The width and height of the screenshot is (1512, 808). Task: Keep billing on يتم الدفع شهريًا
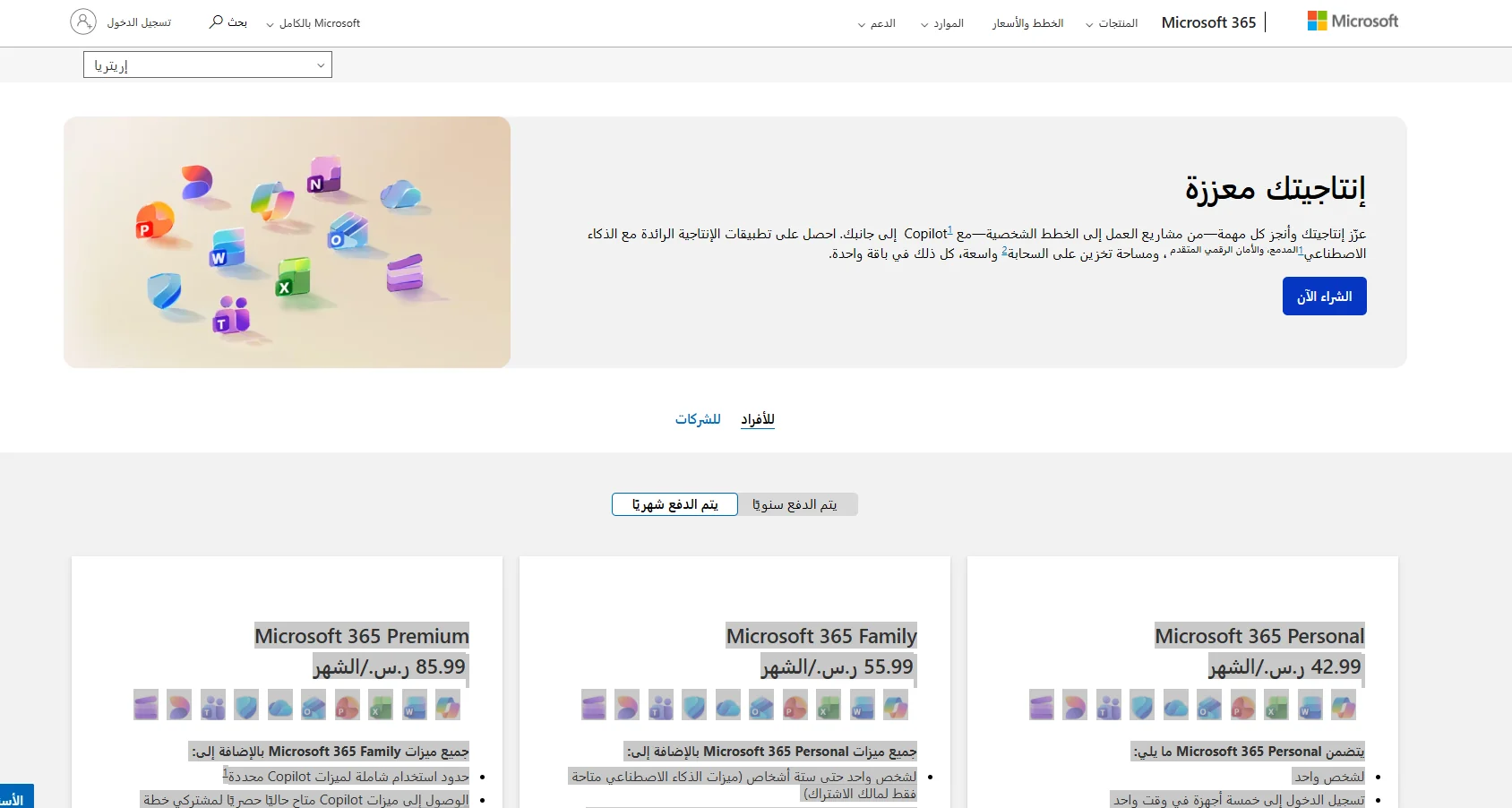674,504
